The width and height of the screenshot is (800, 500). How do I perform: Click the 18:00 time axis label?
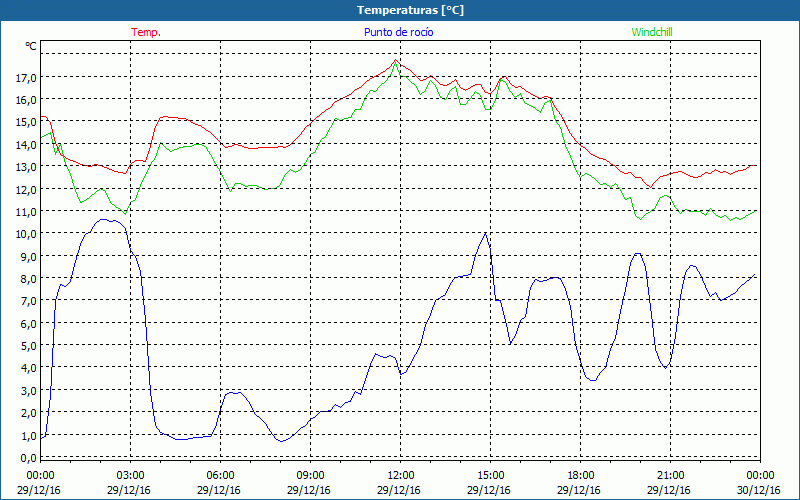coord(581,476)
